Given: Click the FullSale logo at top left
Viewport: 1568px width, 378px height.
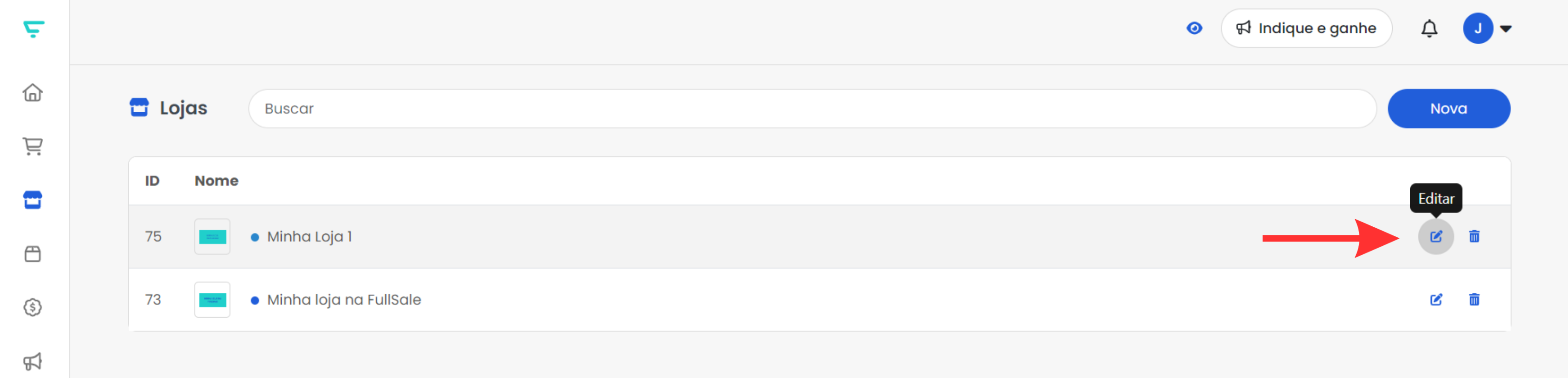Looking at the screenshot, I should point(34,29).
